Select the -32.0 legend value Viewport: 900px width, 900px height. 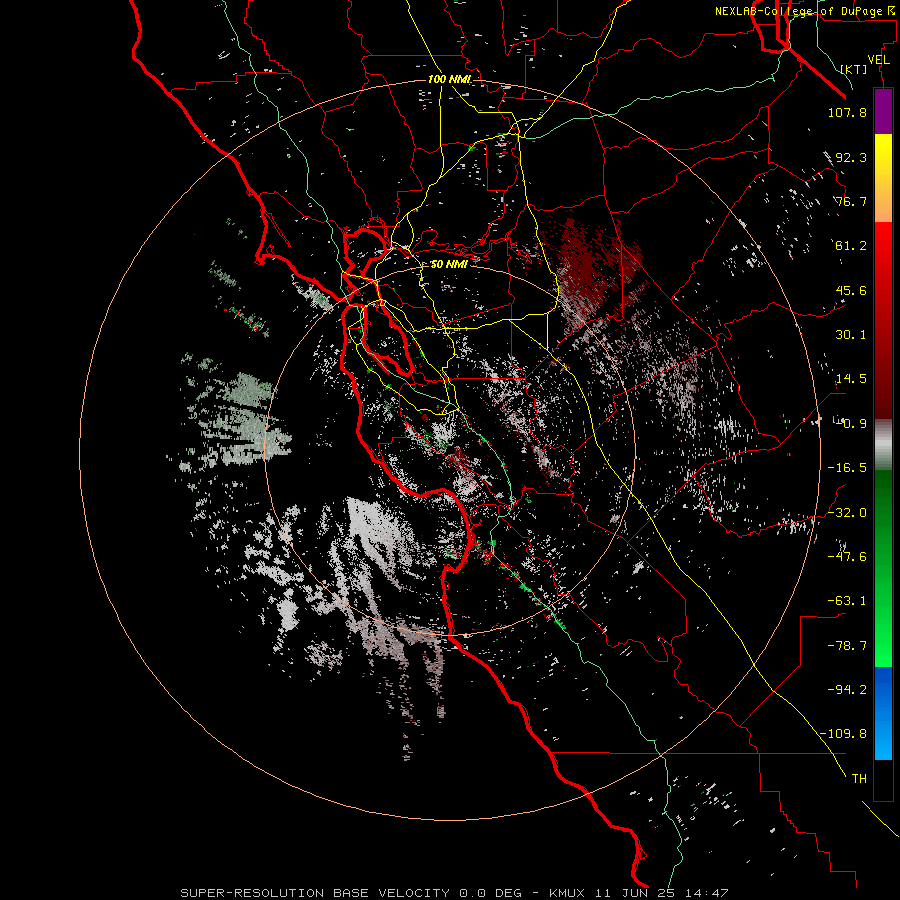(x=847, y=513)
